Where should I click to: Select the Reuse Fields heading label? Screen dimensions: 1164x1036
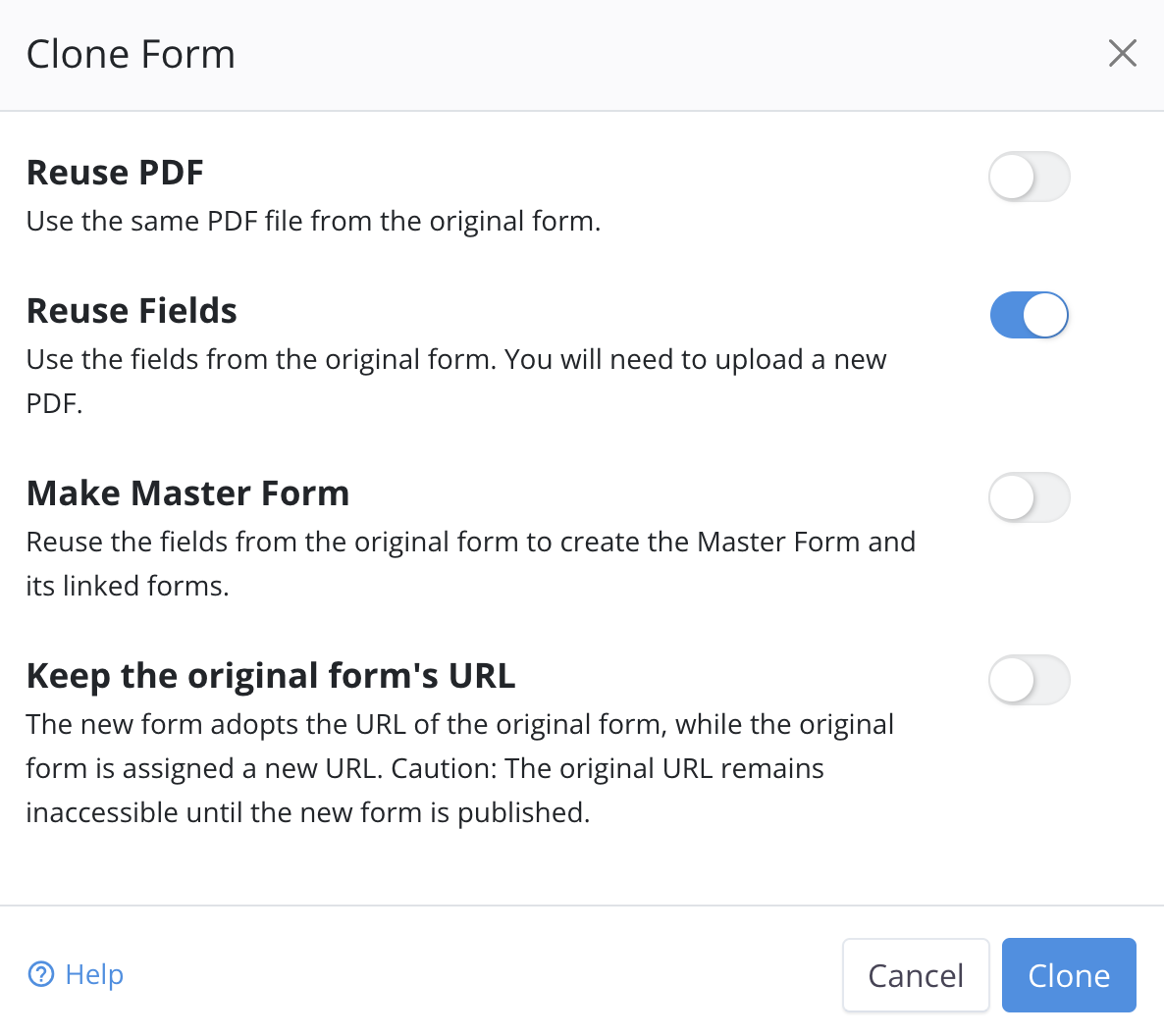[x=132, y=311]
